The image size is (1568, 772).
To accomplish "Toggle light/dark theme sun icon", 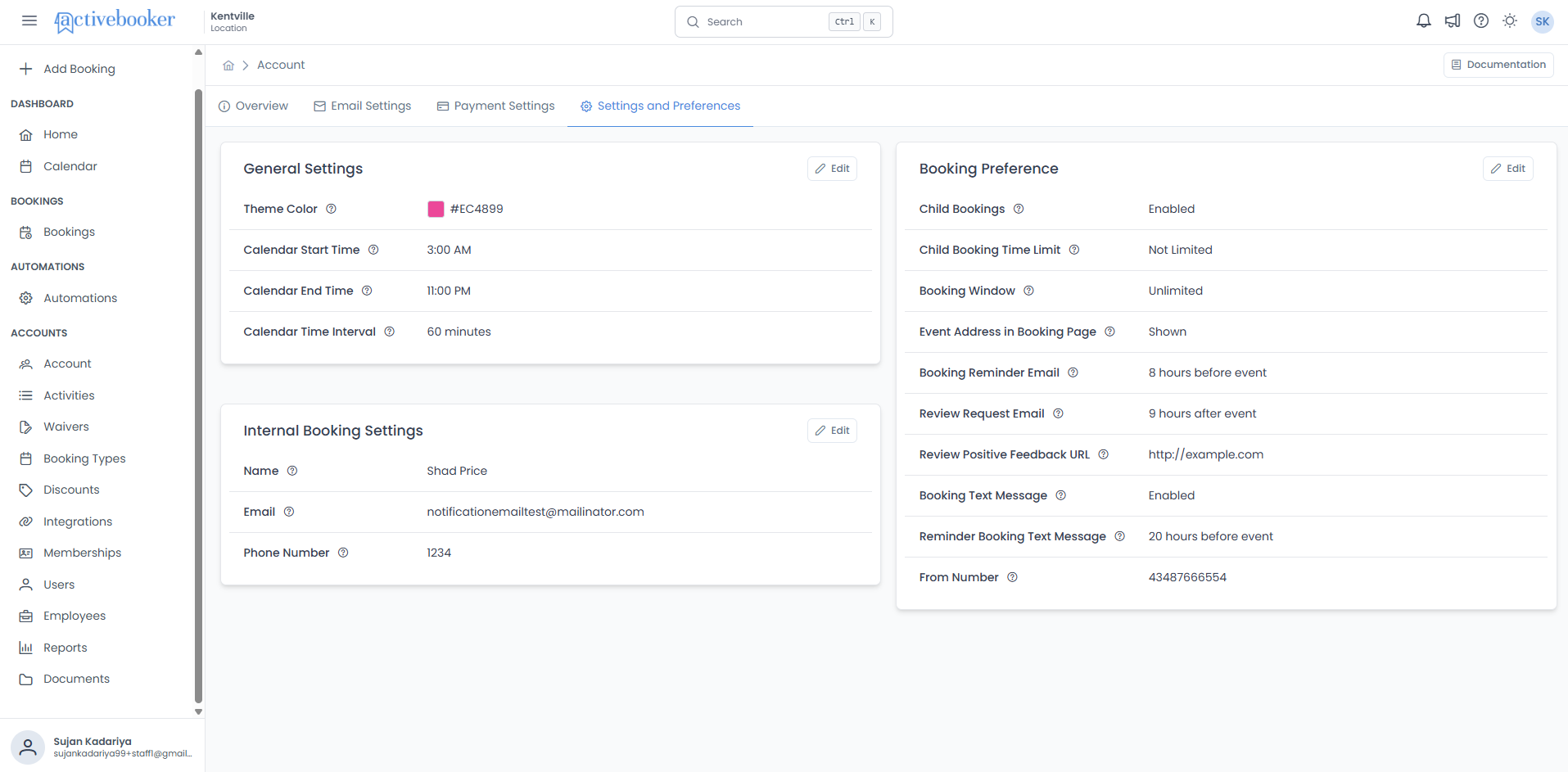I will tap(1510, 21).
